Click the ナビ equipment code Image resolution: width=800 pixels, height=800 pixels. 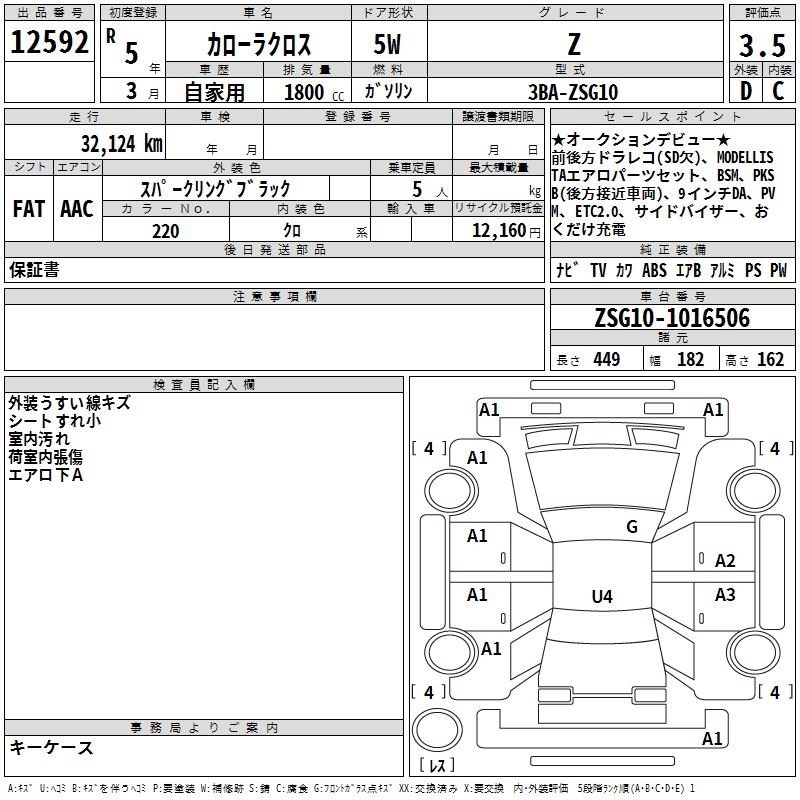pos(567,270)
